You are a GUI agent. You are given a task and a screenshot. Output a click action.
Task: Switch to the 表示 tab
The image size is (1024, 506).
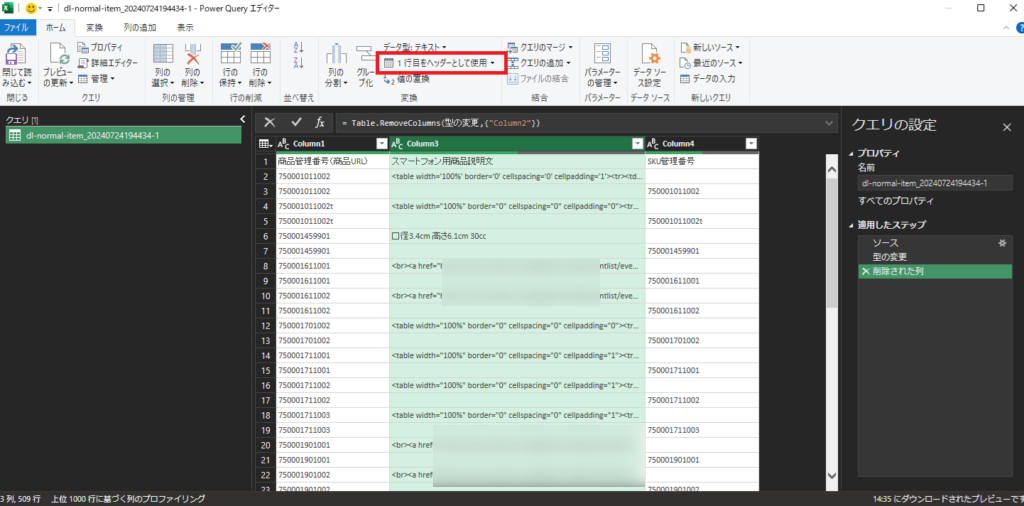pos(185,27)
